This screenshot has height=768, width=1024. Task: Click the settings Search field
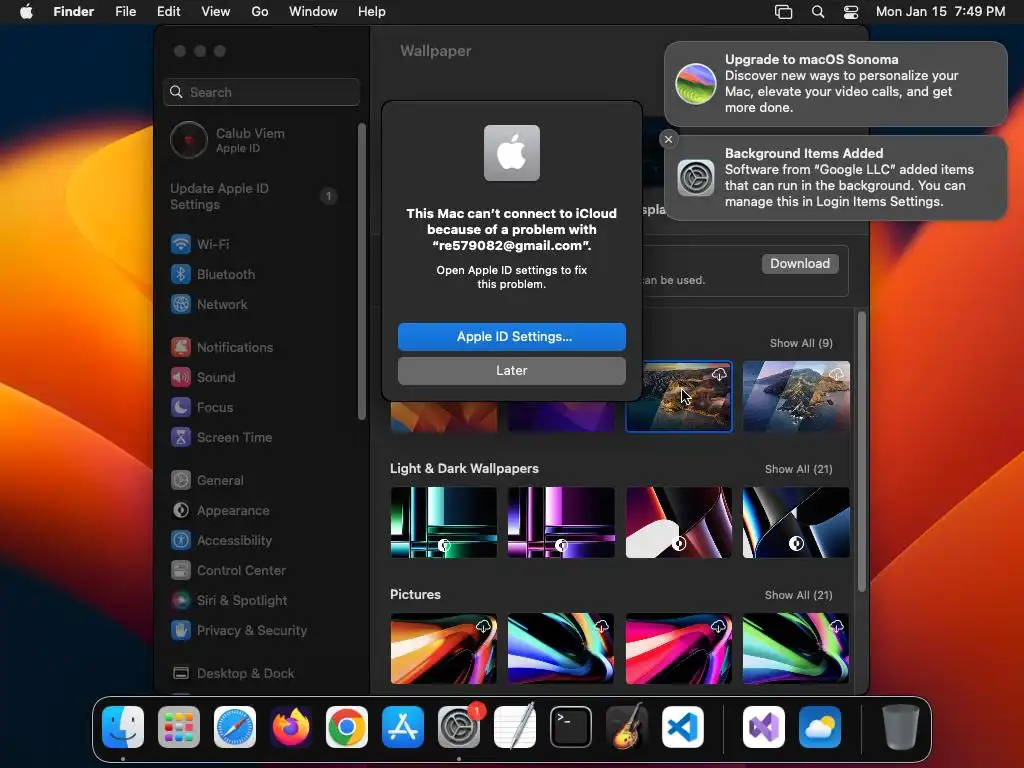click(x=261, y=92)
